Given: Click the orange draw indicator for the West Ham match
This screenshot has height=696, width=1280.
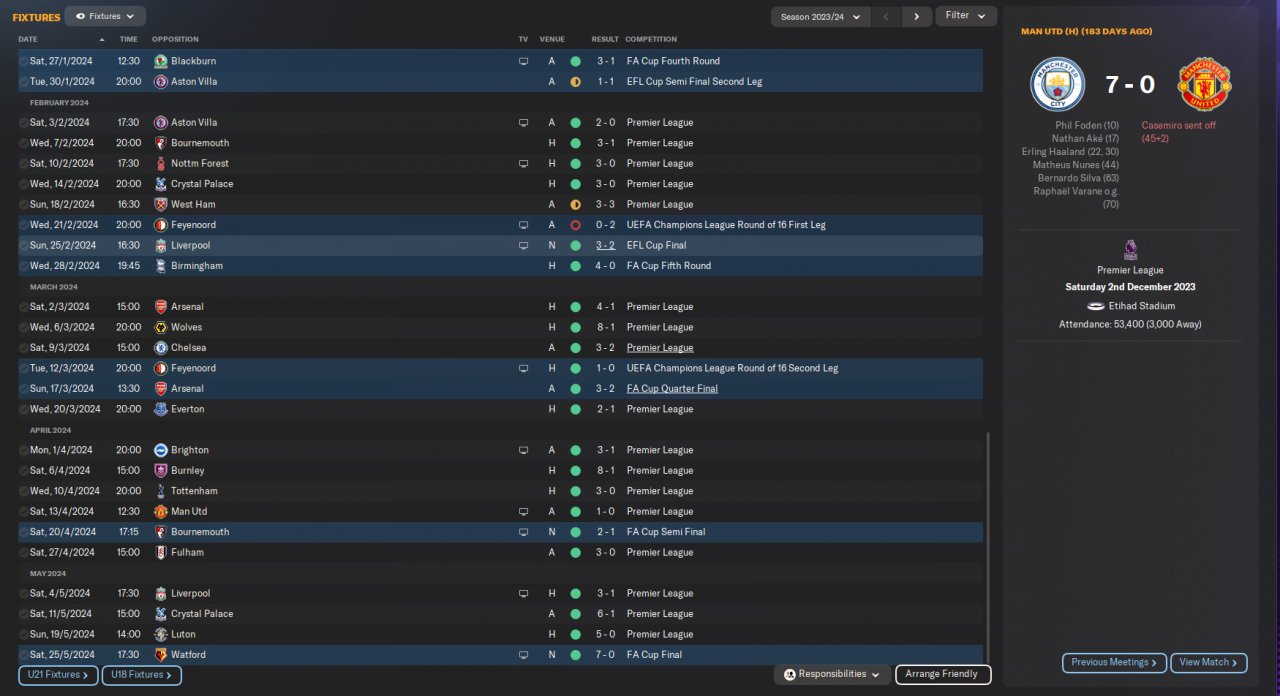Looking at the screenshot, I should [x=575, y=204].
